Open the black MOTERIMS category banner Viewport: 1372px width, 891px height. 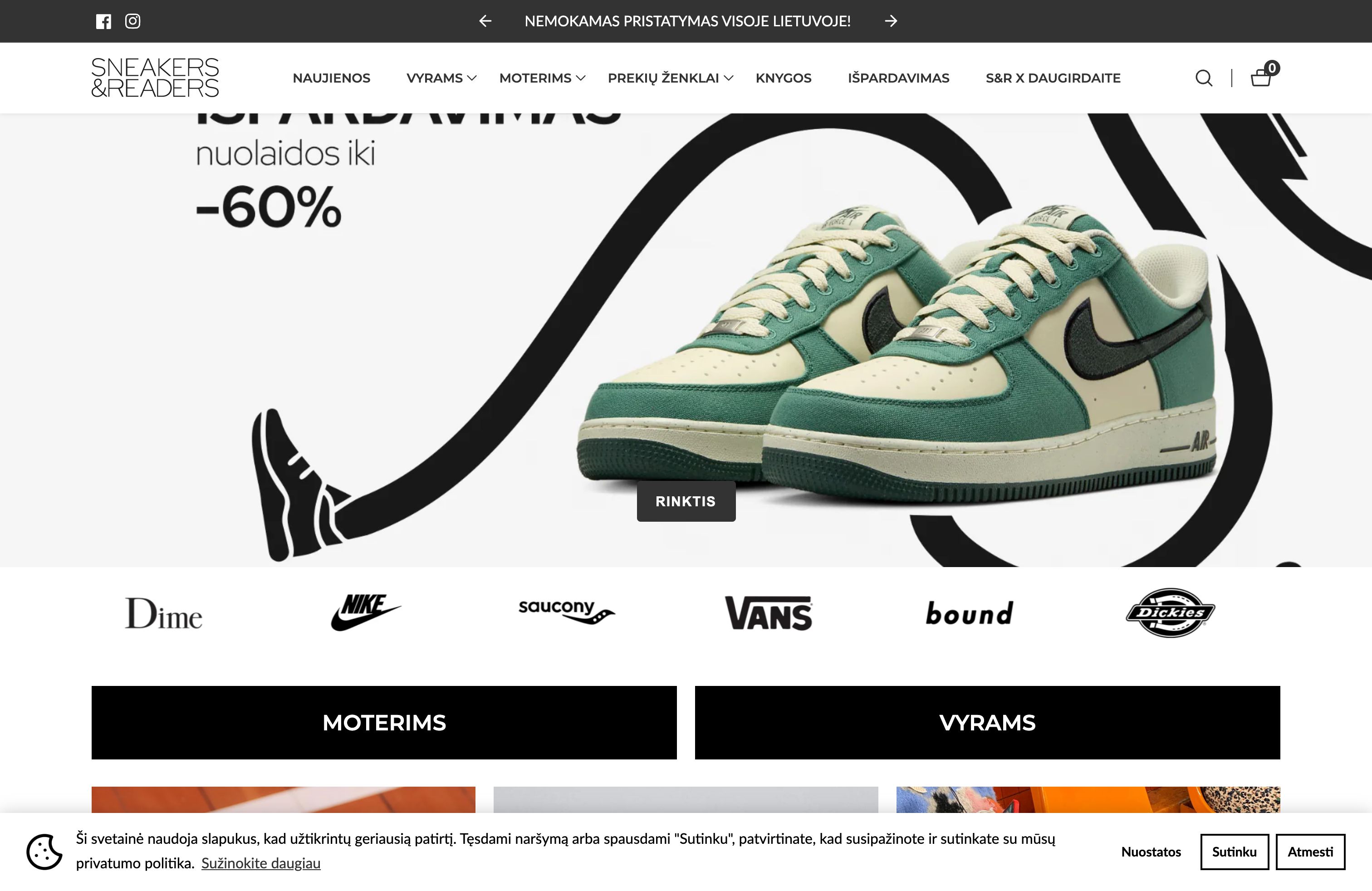384,723
